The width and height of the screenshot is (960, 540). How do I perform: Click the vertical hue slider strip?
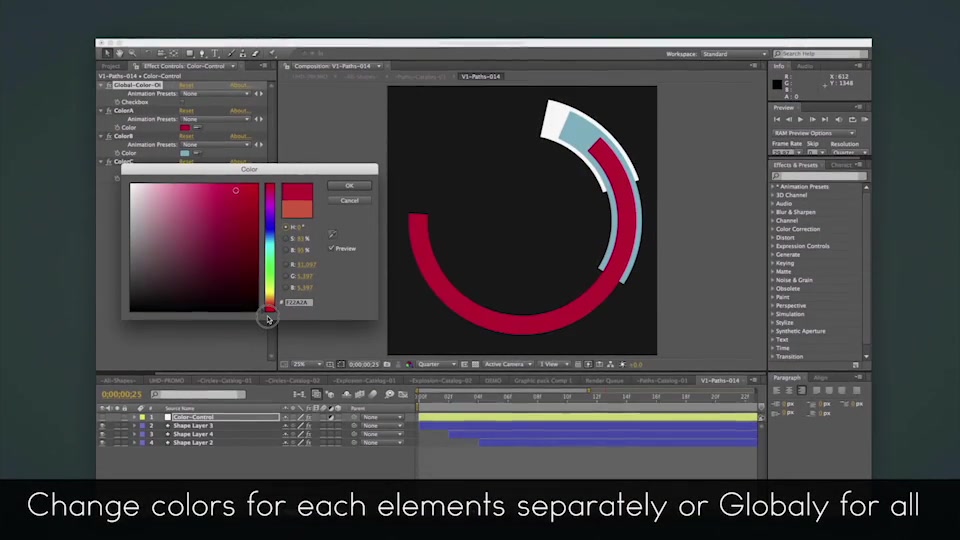point(269,247)
